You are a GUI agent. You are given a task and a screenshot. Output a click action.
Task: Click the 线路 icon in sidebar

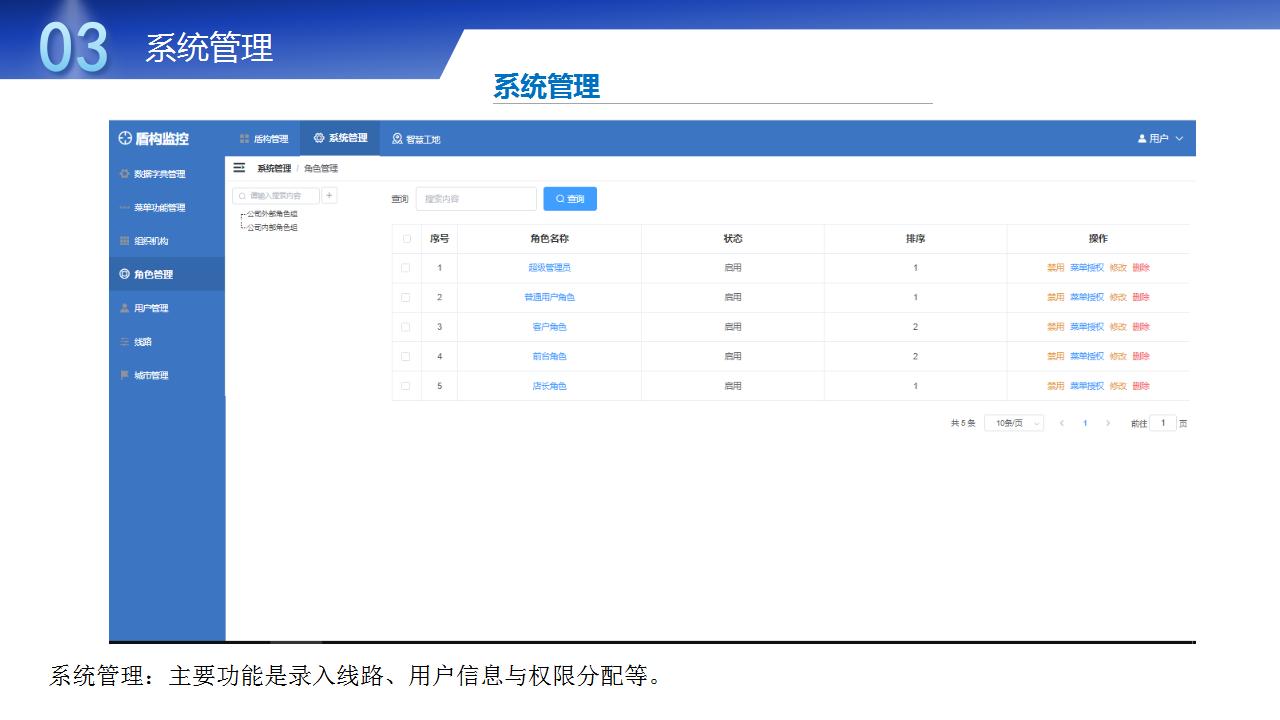click(x=124, y=342)
